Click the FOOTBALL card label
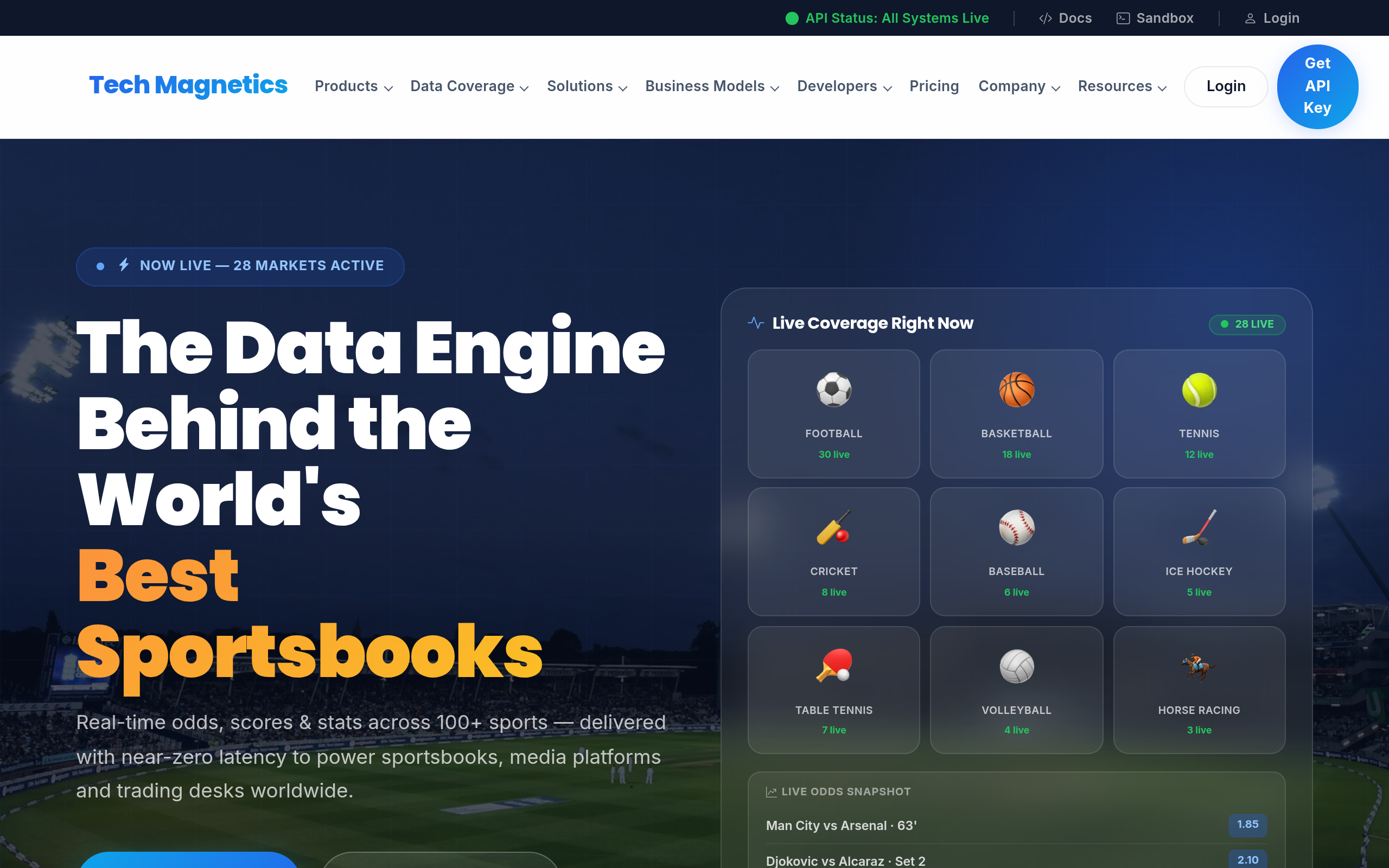The image size is (1389, 868). click(833, 433)
